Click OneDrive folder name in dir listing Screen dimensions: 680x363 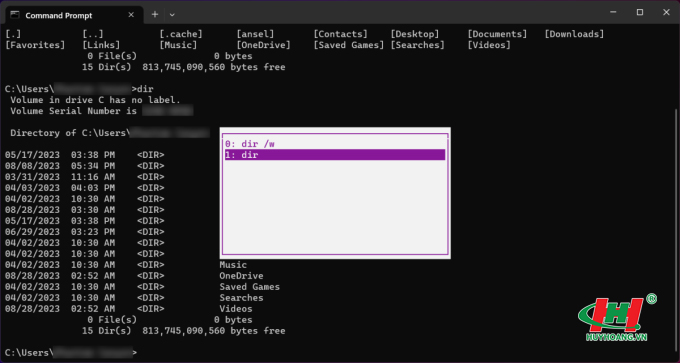pos(241,276)
